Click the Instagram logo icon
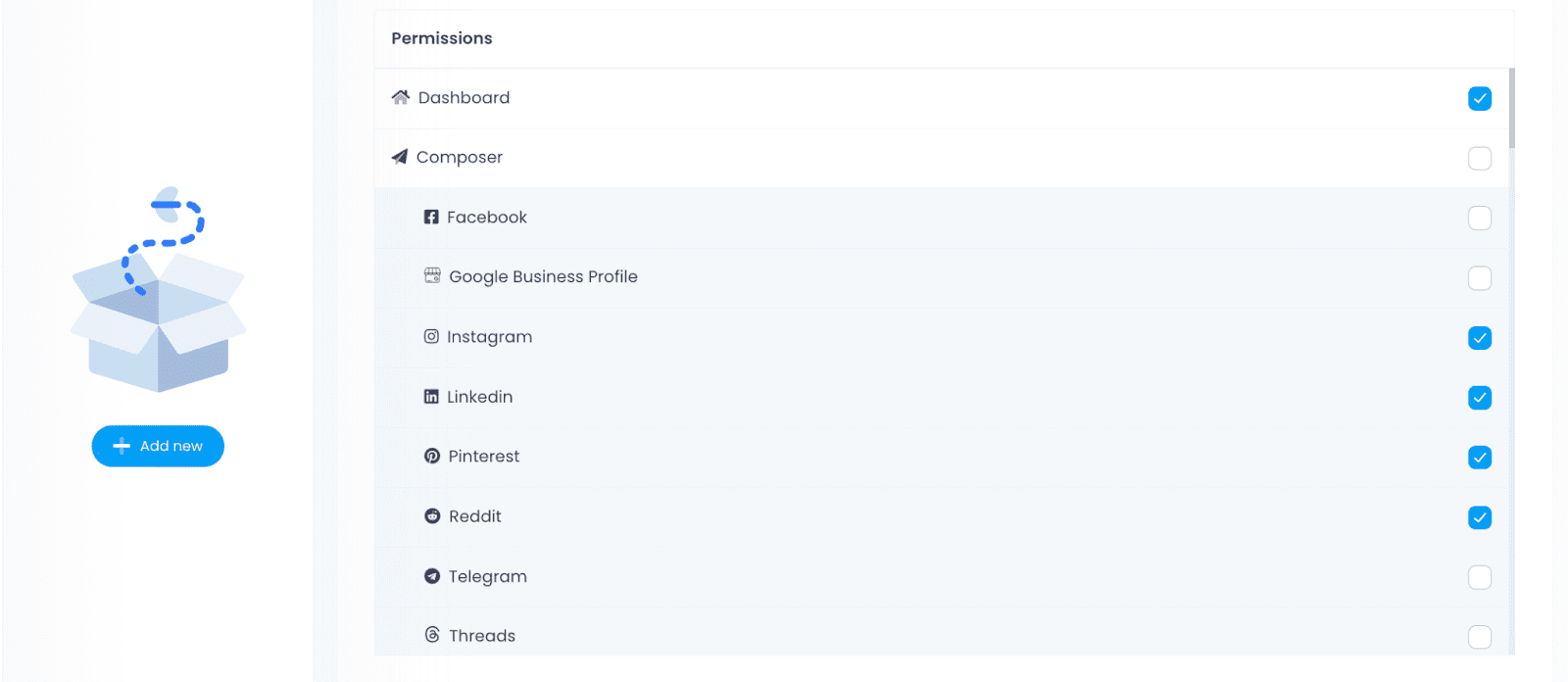The height and width of the screenshot is (682, 1568). coord(431,336)
